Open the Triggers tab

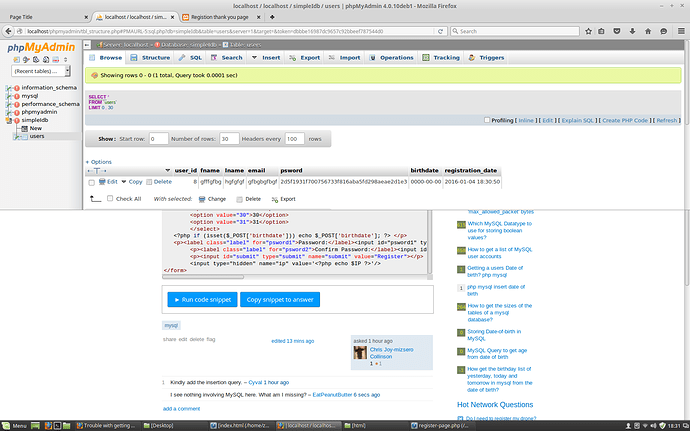coord(486,58)
